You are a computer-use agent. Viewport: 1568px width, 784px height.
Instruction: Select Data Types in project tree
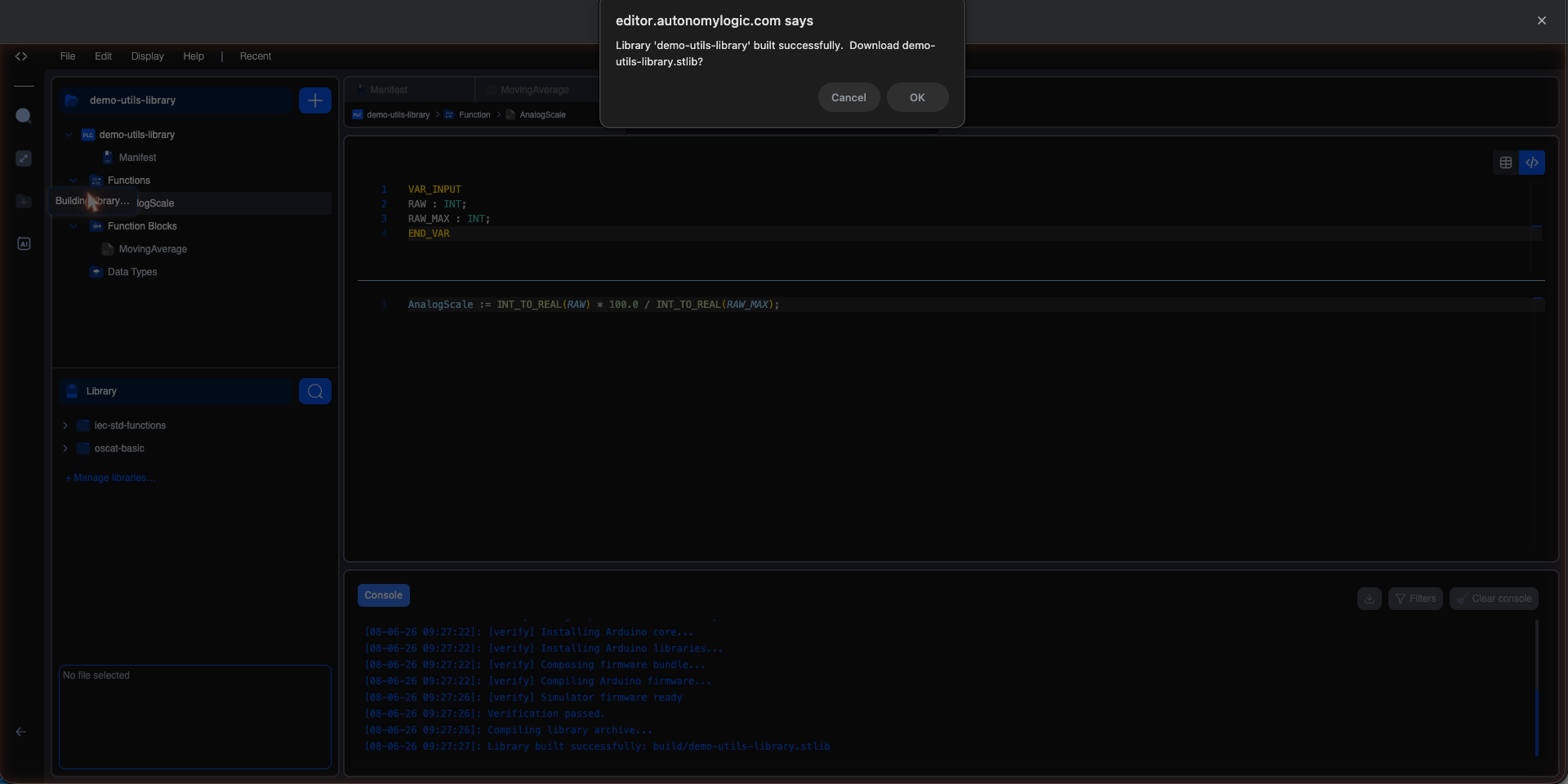[x=132, y=272]
